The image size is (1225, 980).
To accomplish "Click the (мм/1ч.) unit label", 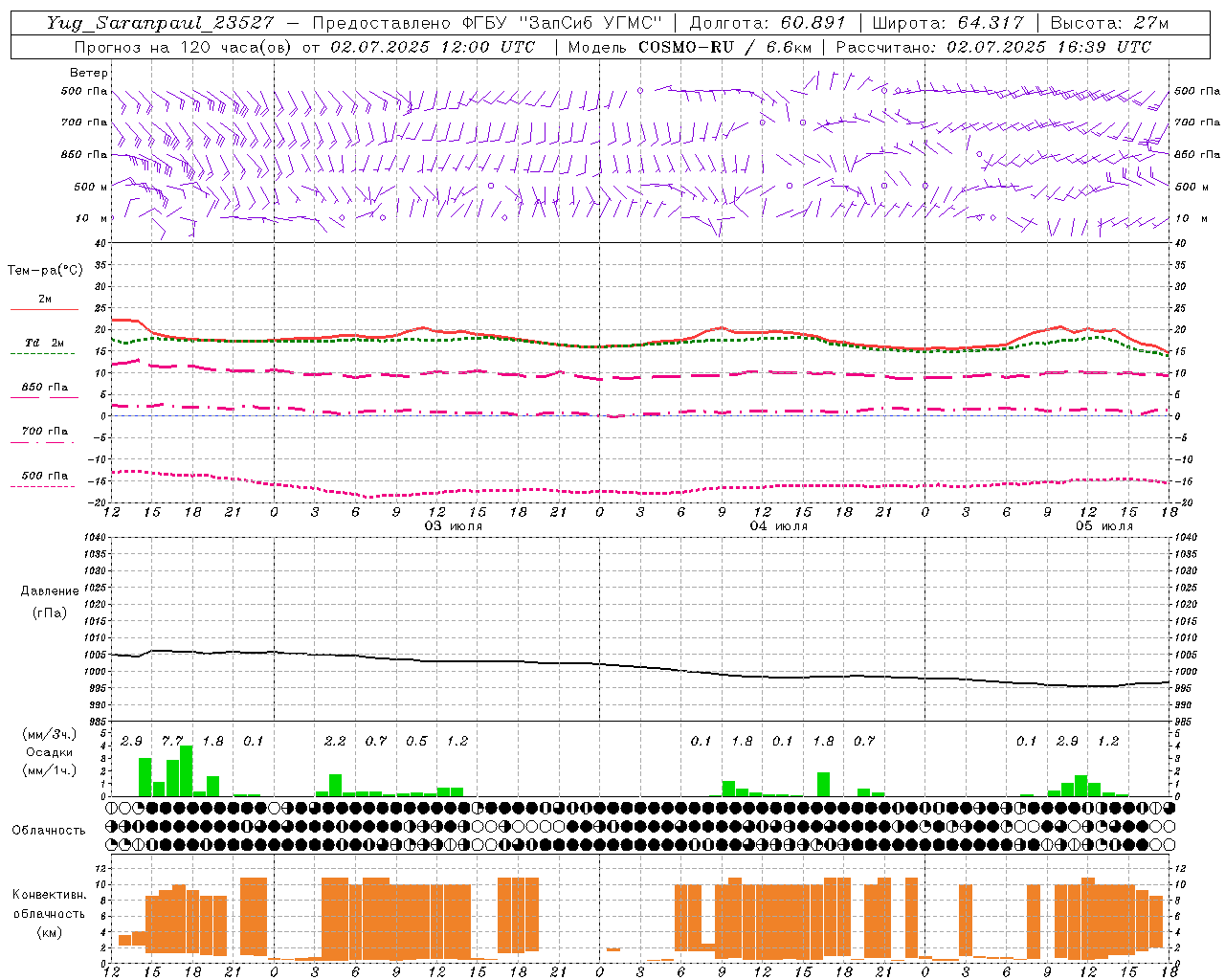I will pyautogui.click(x=49, y=770).
